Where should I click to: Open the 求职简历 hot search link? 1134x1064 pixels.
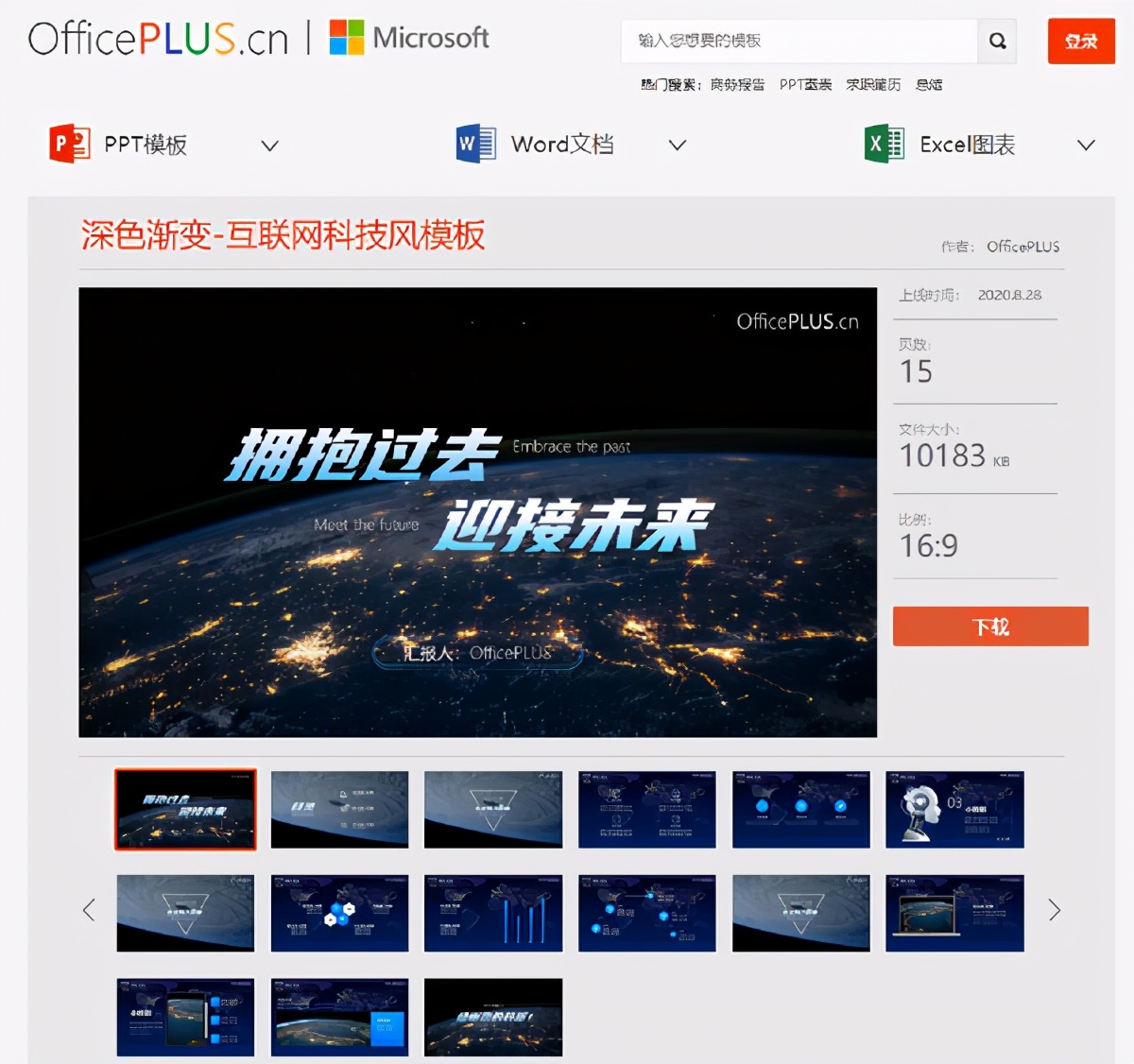[x=873, y=84]
